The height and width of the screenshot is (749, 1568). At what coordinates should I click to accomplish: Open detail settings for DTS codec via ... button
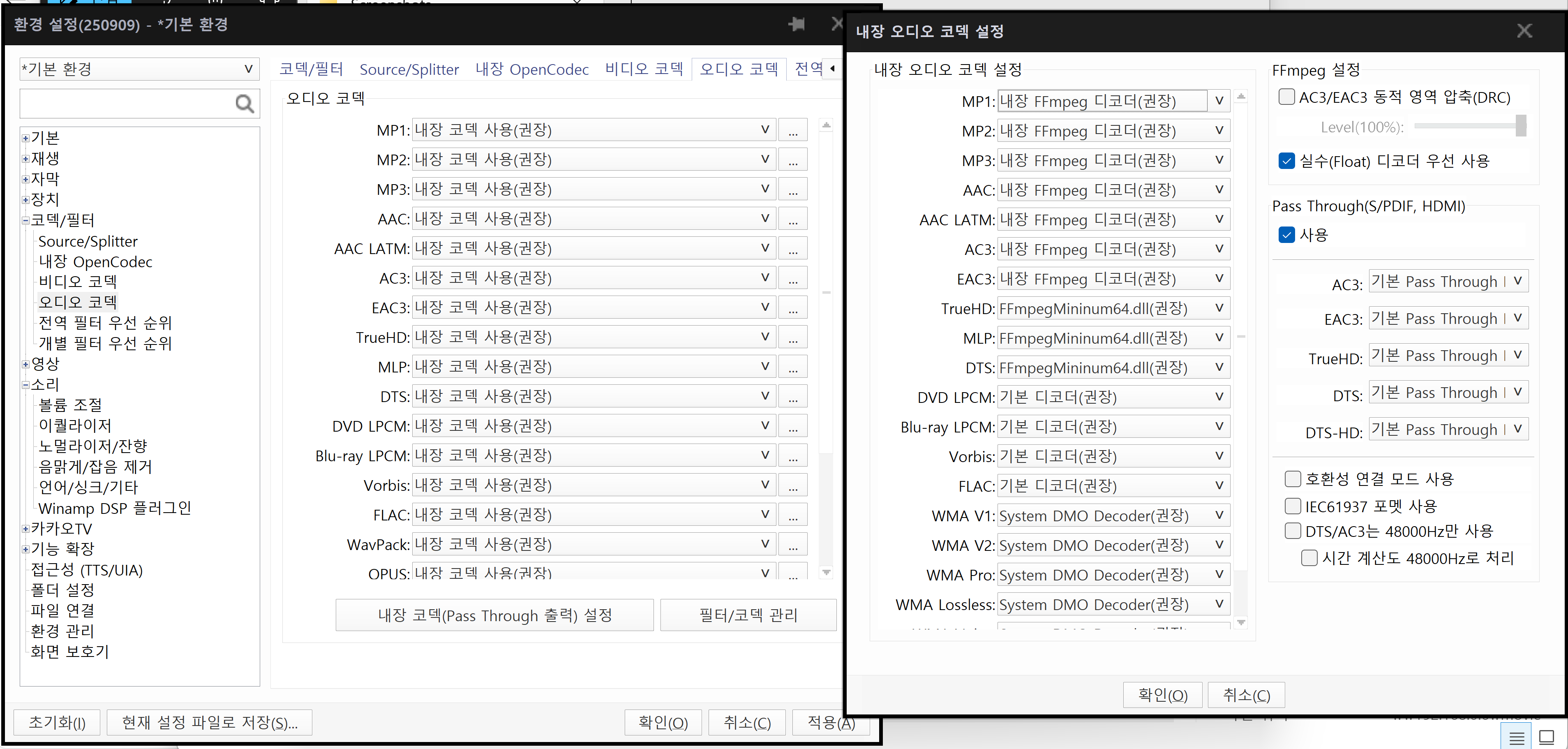(792, 396)
